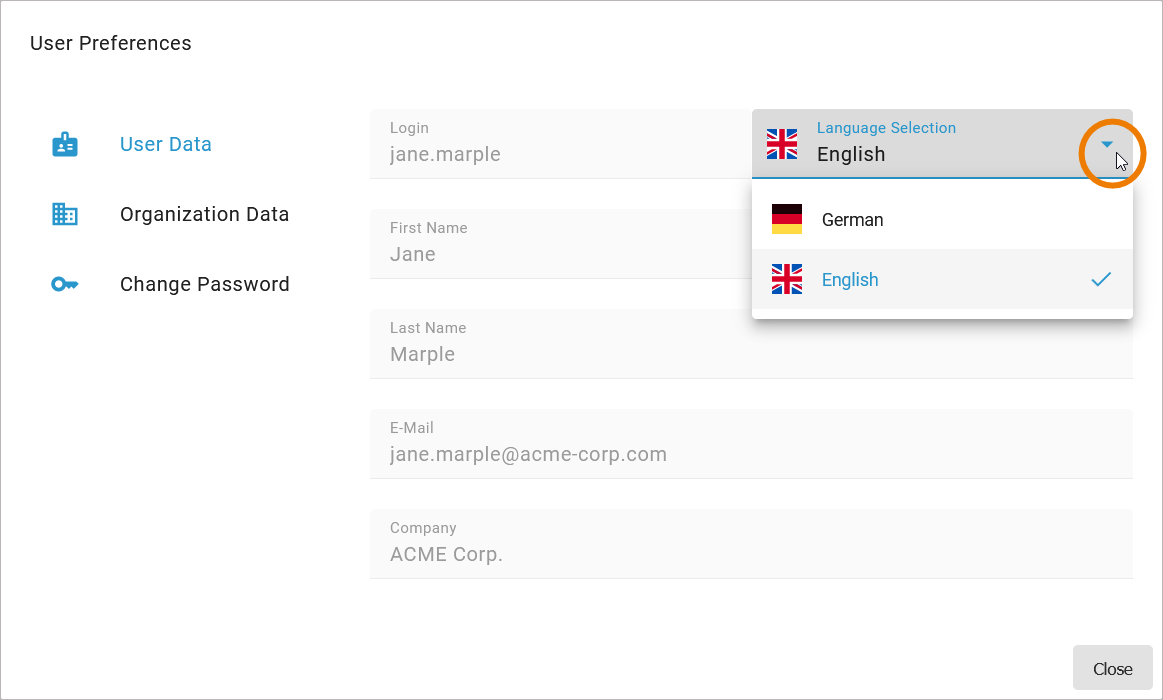1163x700 pixels.
Task: Switch to the Change Password section
Action: click(204, 284)
